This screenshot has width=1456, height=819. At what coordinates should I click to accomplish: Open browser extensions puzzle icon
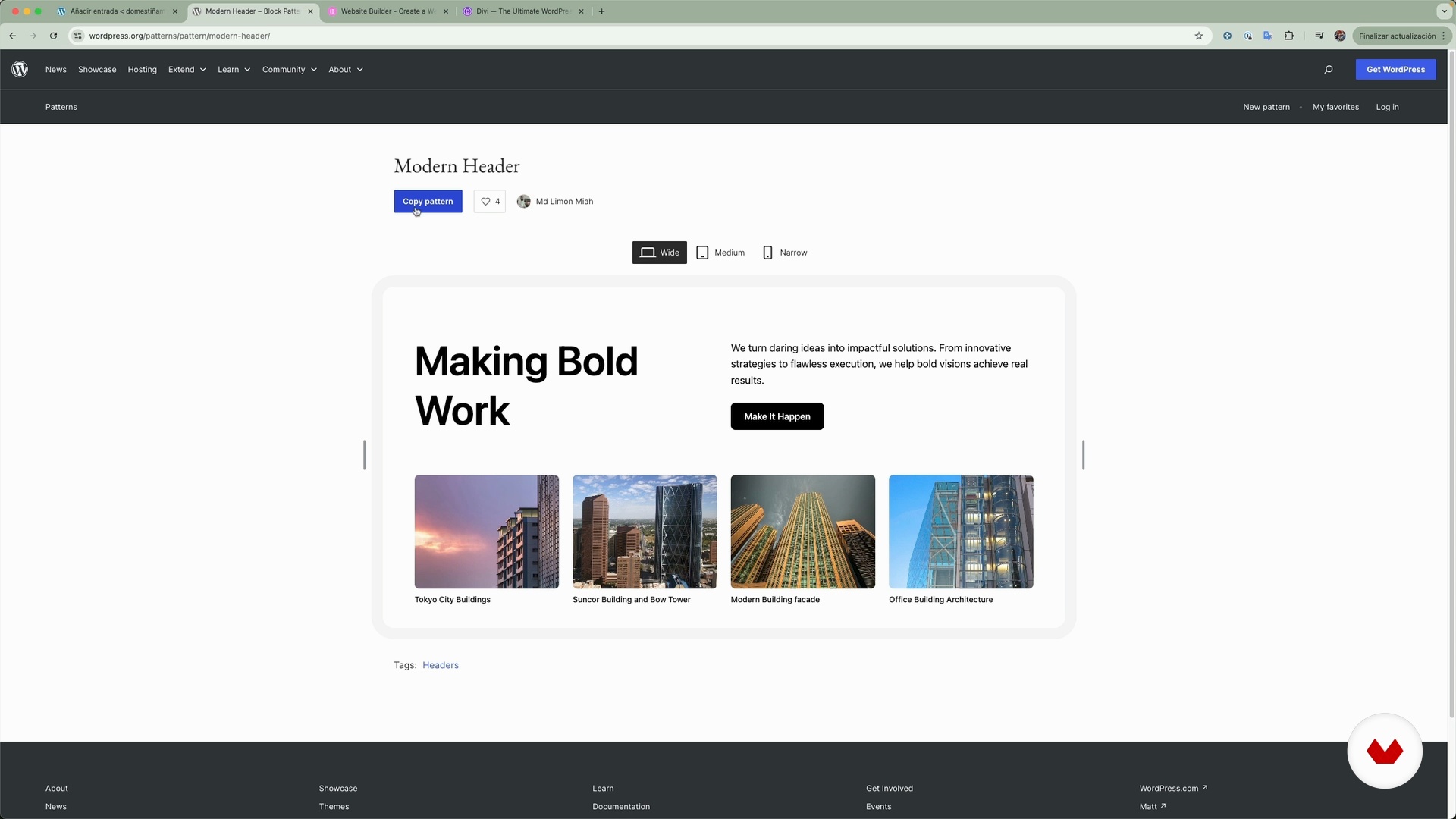point(1288,36)
